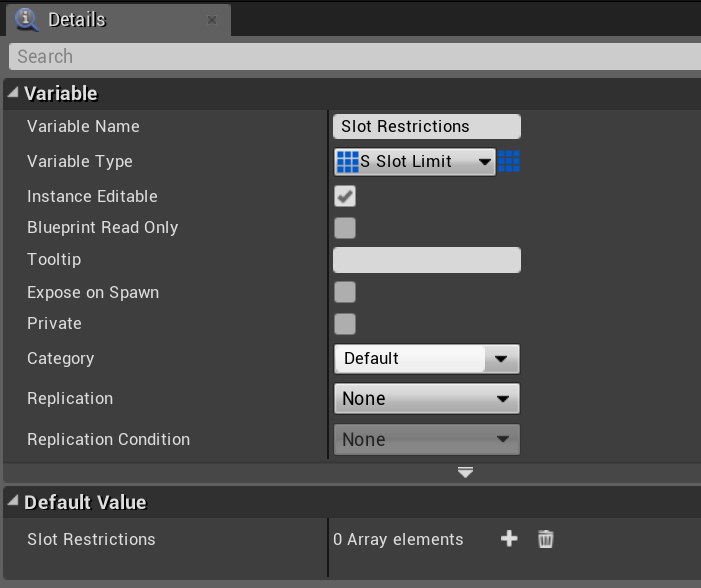Collapse the Default Value section
Screen dimensions: 701x588
[13, 502]
